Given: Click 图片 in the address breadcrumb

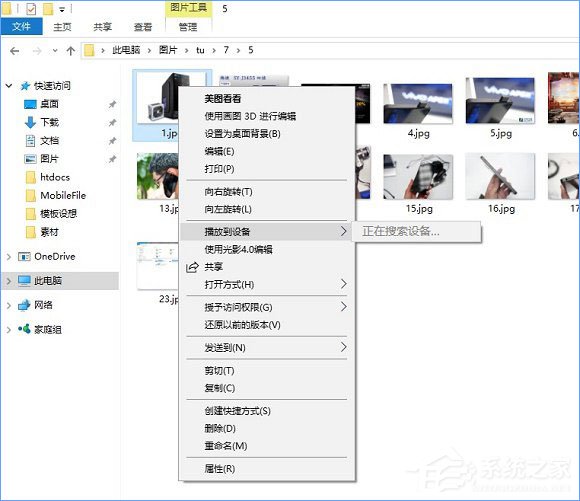Looking at the screenshot, I should pos(168,50).
